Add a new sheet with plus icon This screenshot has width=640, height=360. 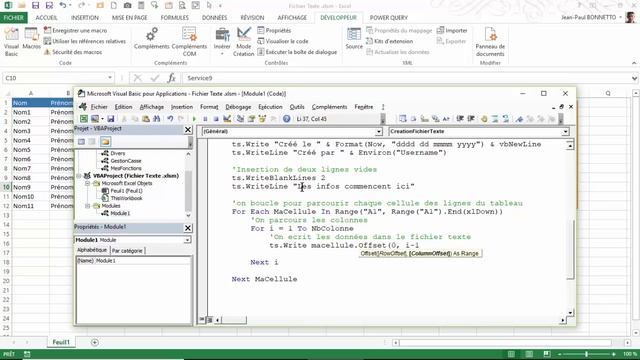pos(95,342)
